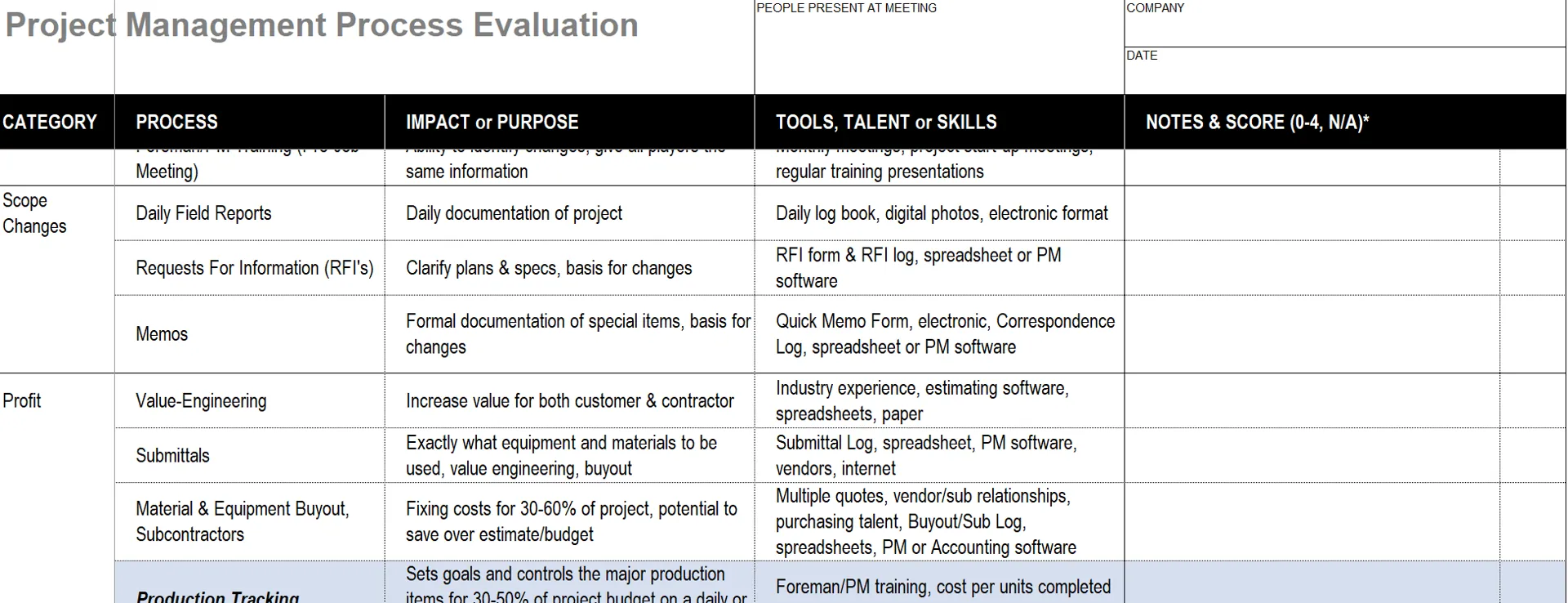This screenshot has width=1568, height=603.
Task: Select the Profit category cell
Action: [22, 400]
